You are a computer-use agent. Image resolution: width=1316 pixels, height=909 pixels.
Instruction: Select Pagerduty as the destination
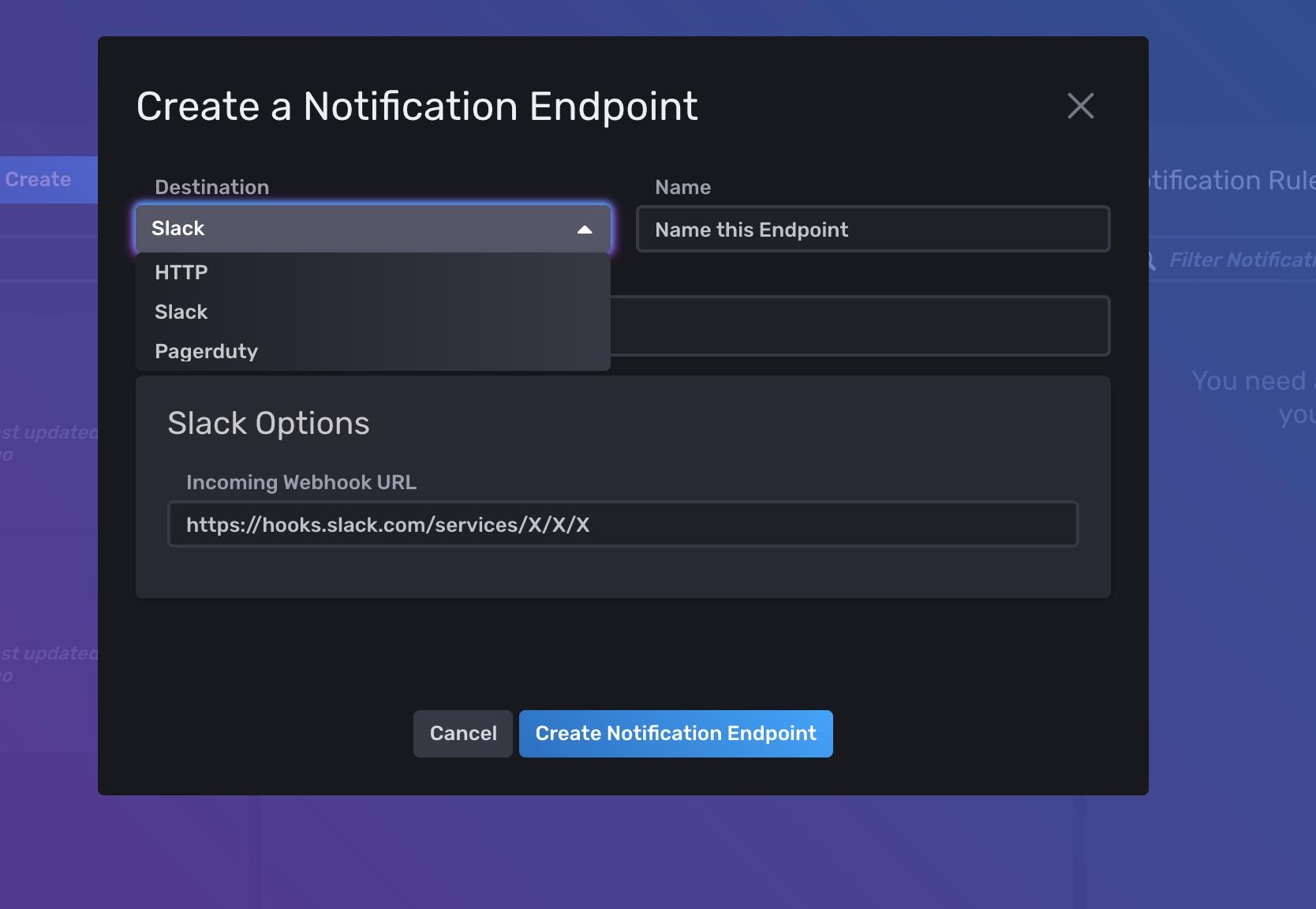(206, 350)
